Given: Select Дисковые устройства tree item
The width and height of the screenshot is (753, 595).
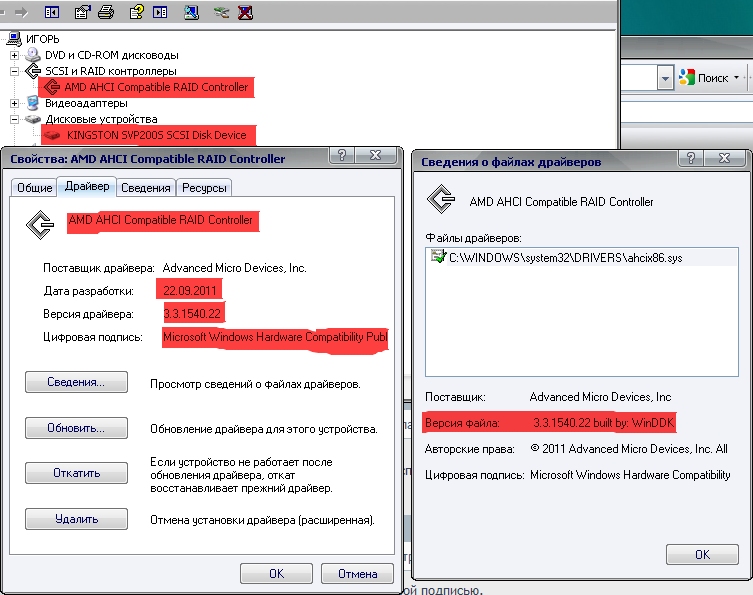Looking at the screenshot, I should [x=101, y=119].
